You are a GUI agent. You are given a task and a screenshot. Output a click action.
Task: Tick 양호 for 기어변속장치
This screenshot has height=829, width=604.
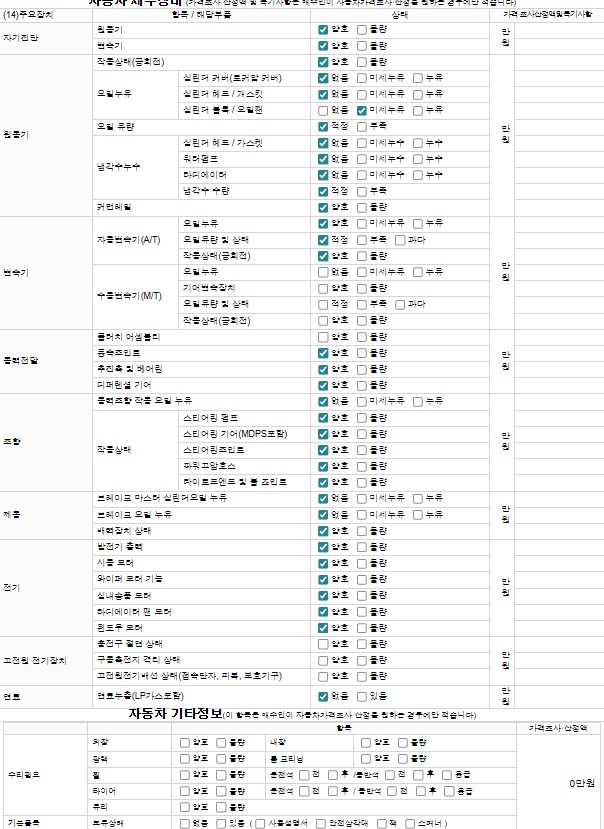[x=323, y=289]
